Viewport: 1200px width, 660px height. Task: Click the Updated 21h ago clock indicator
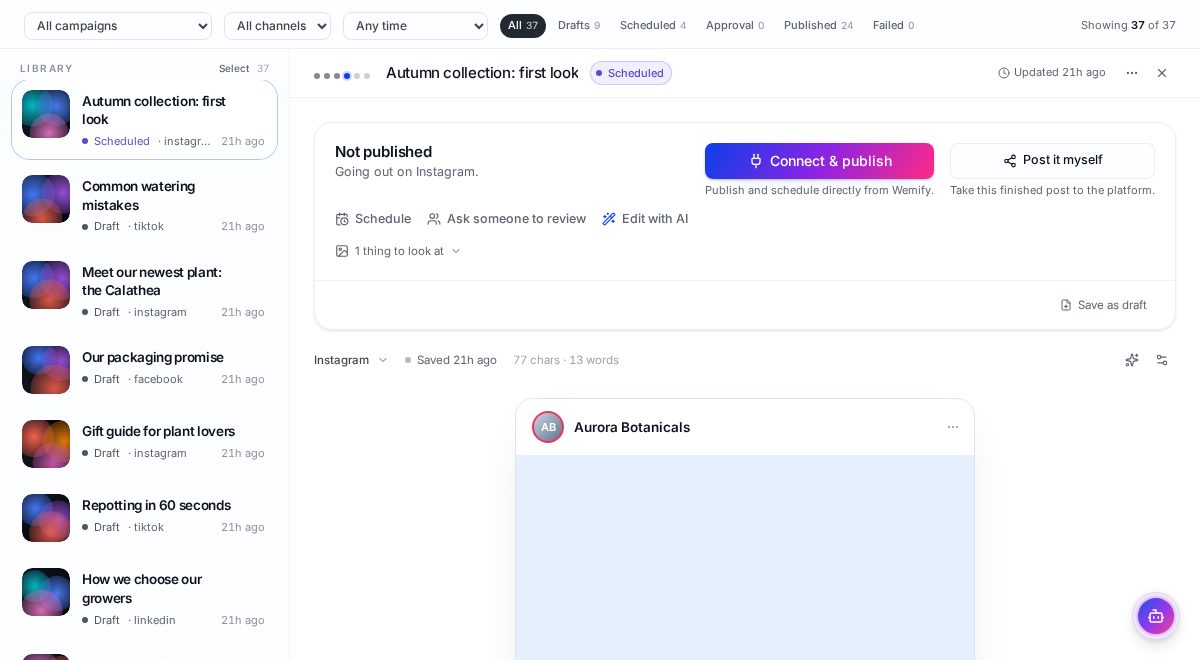pos(1052,73)
